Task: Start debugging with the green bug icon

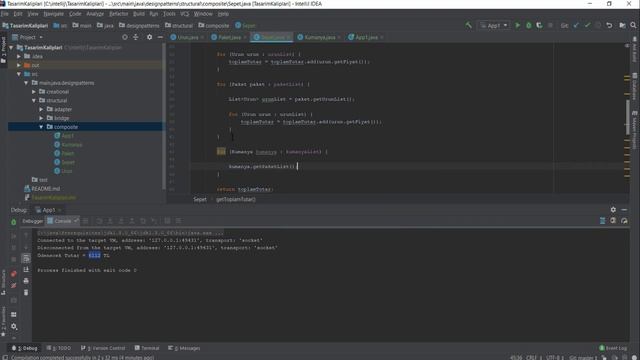Action: [x=529, y=25]
